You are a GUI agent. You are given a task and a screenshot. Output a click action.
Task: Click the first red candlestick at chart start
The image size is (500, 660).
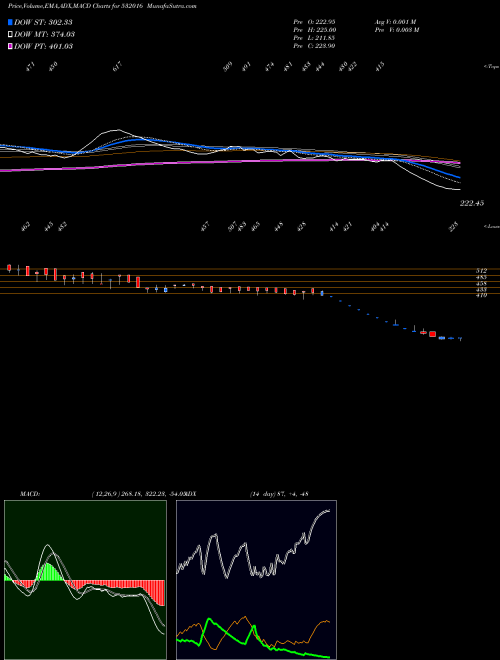tap(9, 268)
